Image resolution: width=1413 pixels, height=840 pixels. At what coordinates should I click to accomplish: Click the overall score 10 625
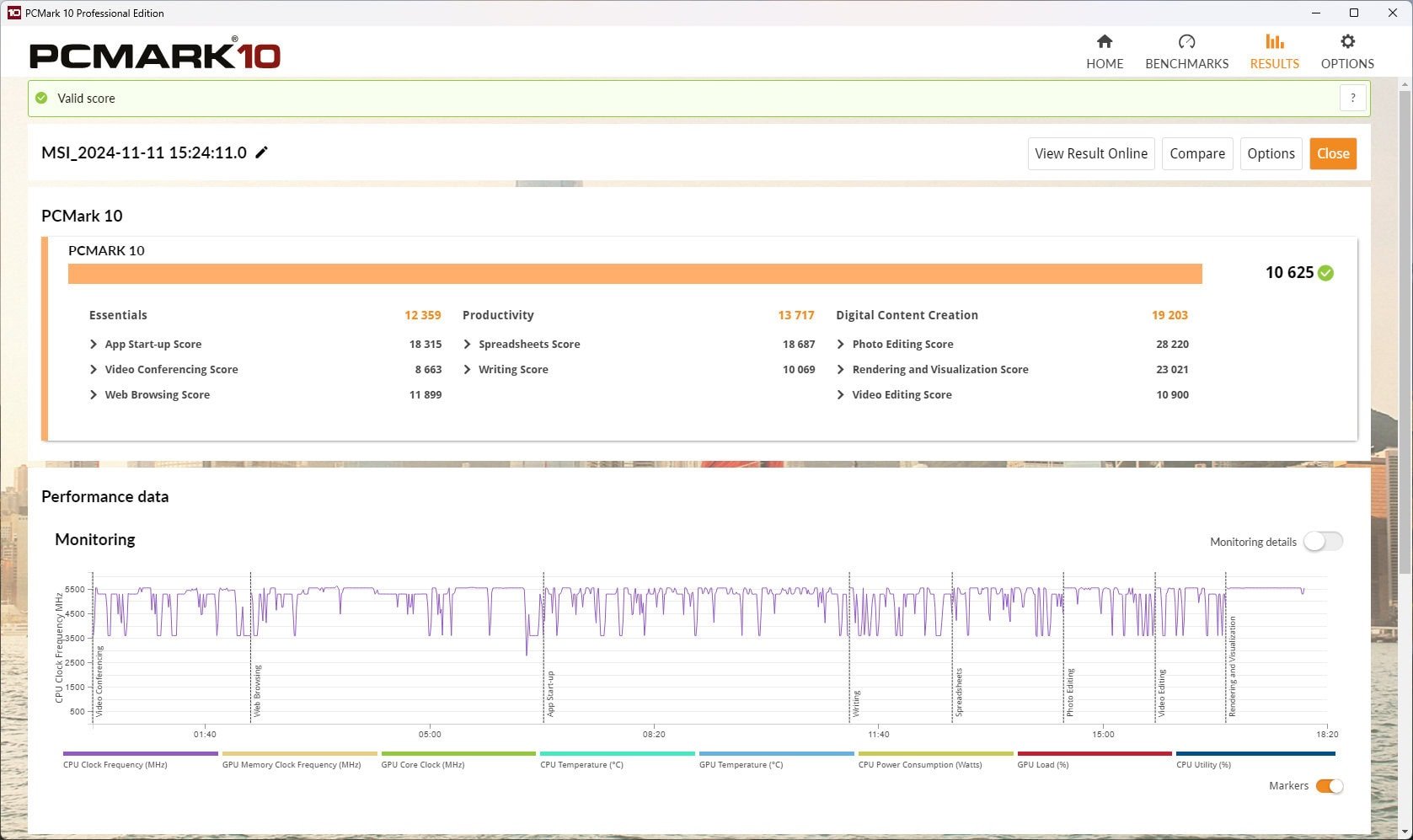1289,272
